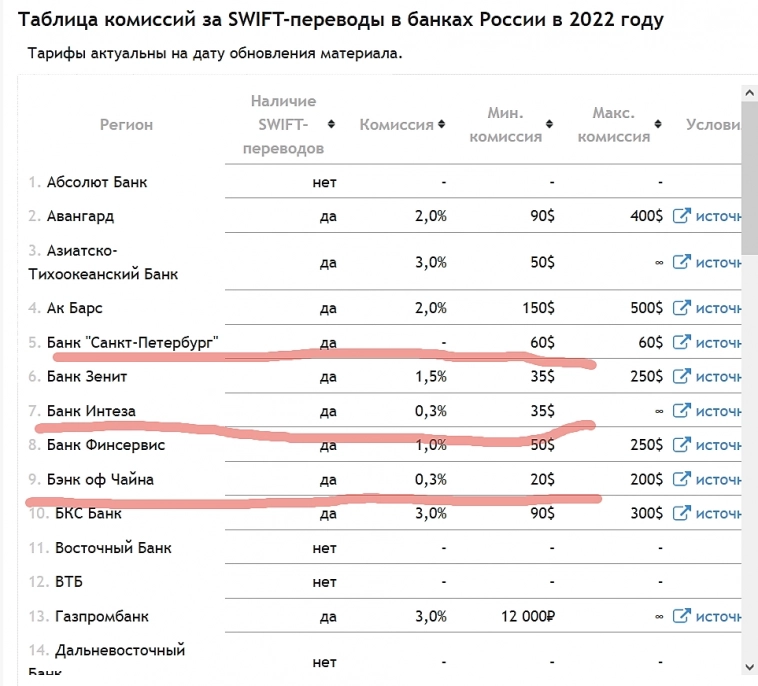Image resolution: width=758 pixels, height=686 pixels.
Task: Select Банк "Санкт-Петербург" name
Action: click(132, 343)
